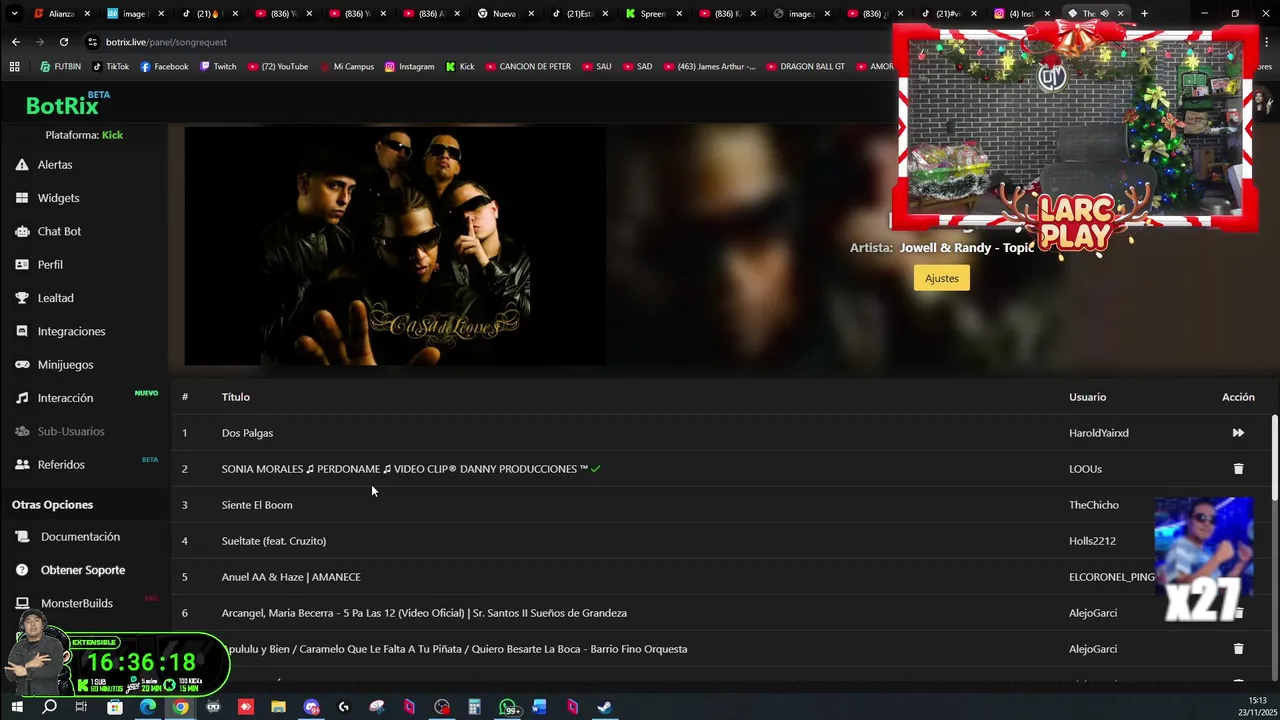Skip the current song Dos Palgas
1280x720 pixels.
[x=1238, y=433]
